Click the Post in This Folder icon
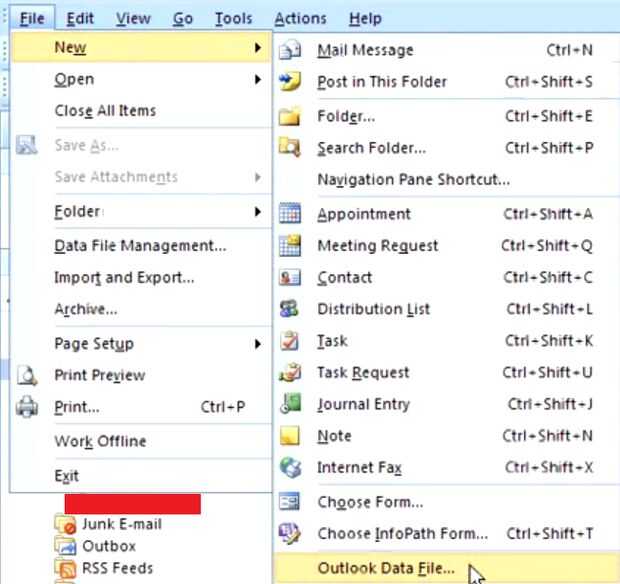 pyautogui.click(x=290, y=81)
